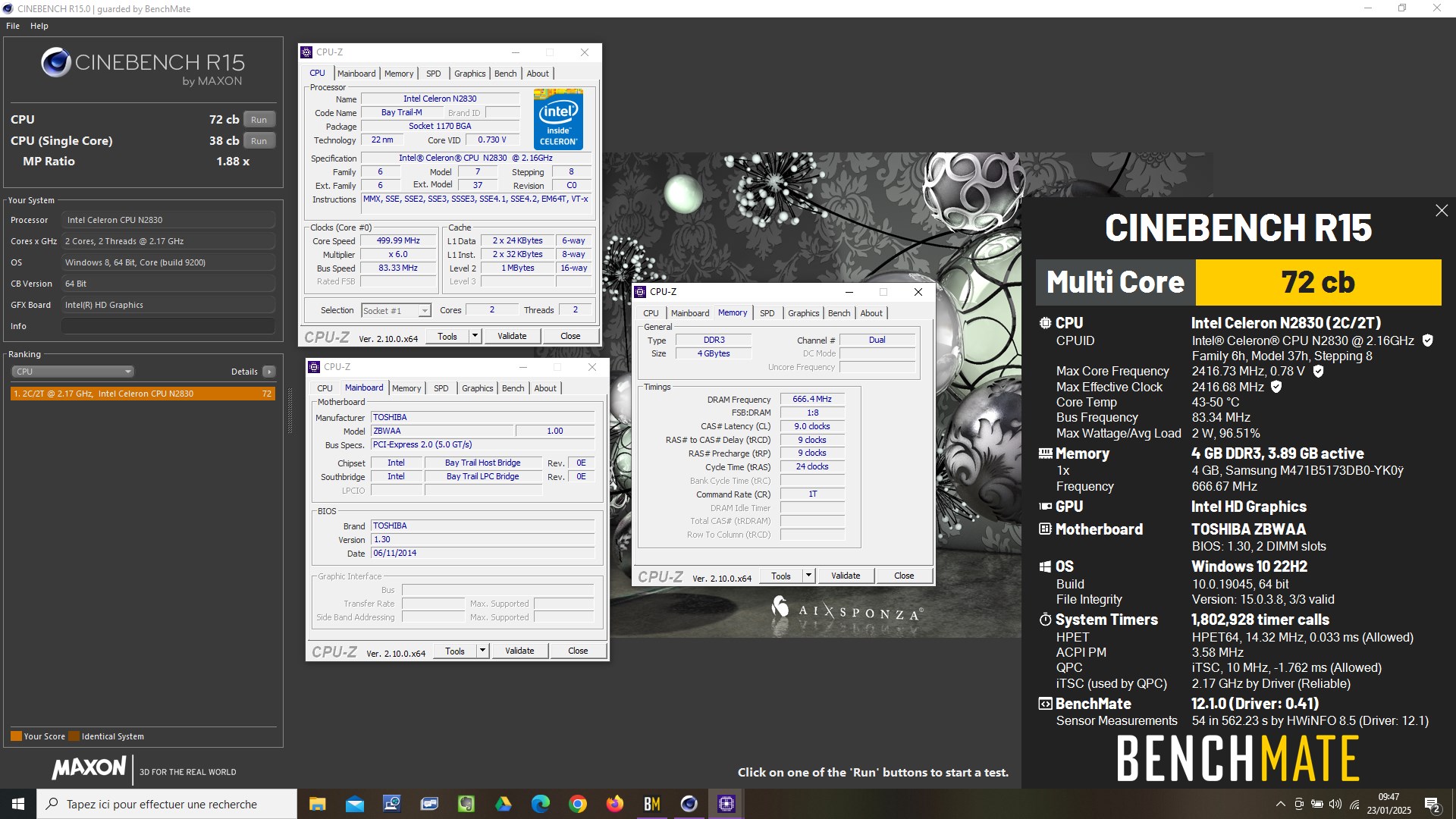Switch to CPU tab in Memory window
This screenshot has height=819, width=1456.
(x=651, y=313)
